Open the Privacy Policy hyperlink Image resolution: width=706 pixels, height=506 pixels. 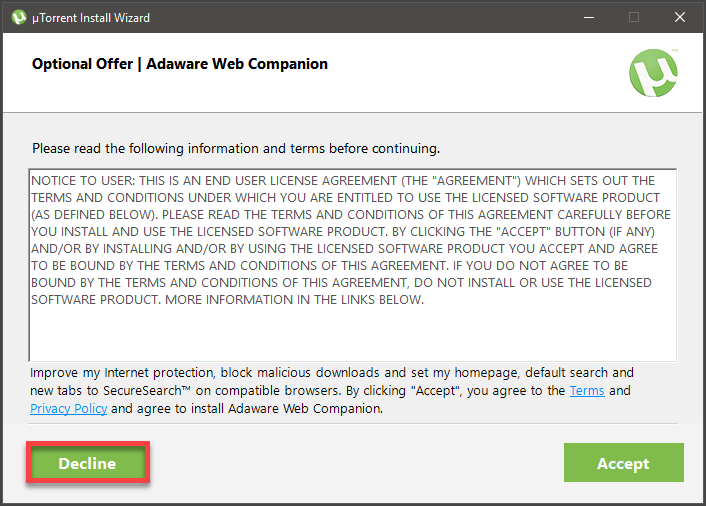click(68, 409)
